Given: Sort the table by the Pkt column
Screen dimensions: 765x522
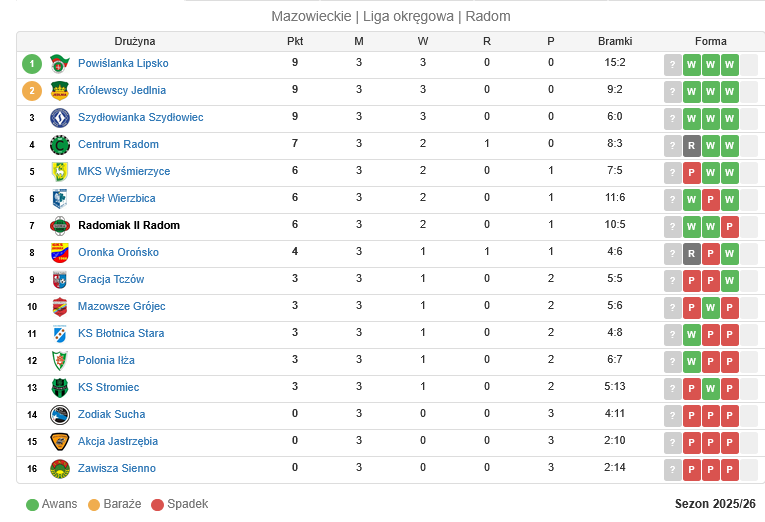Looking at the screenshot, I should click(295, 42).
